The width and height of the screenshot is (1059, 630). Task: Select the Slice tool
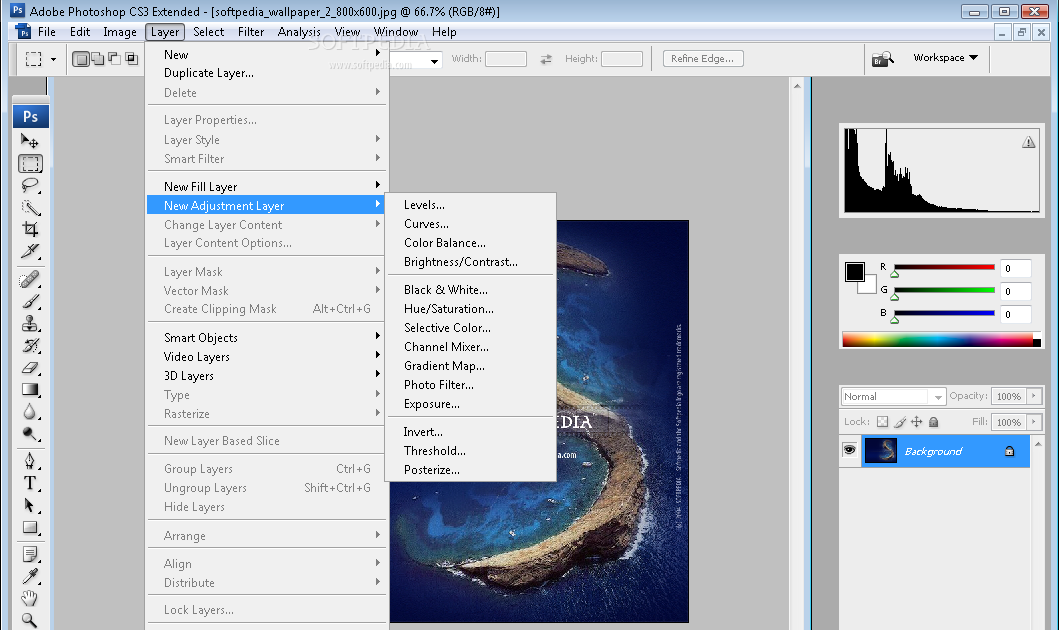click(30, 251)
